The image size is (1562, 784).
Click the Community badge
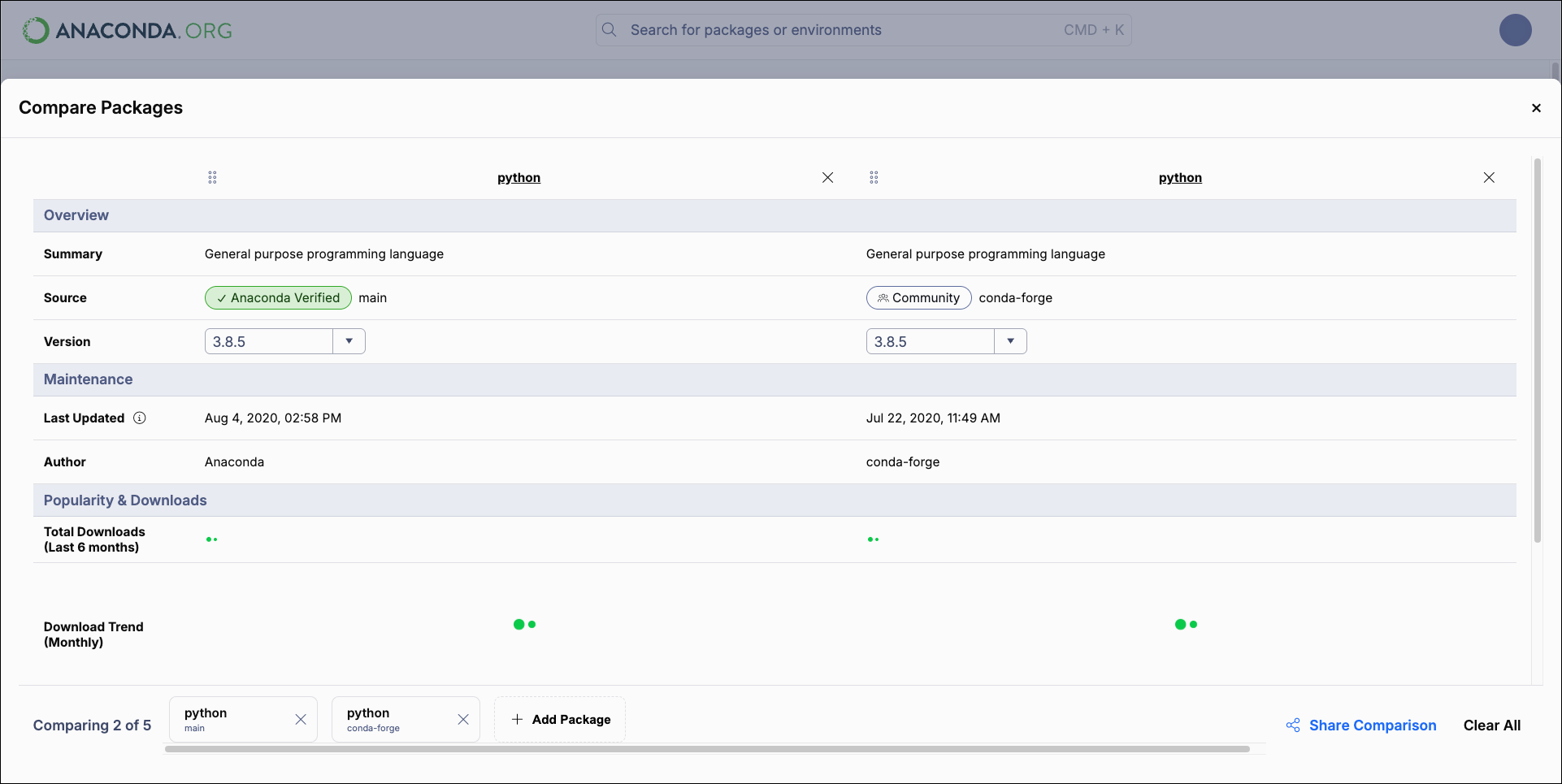click(919, 298)
